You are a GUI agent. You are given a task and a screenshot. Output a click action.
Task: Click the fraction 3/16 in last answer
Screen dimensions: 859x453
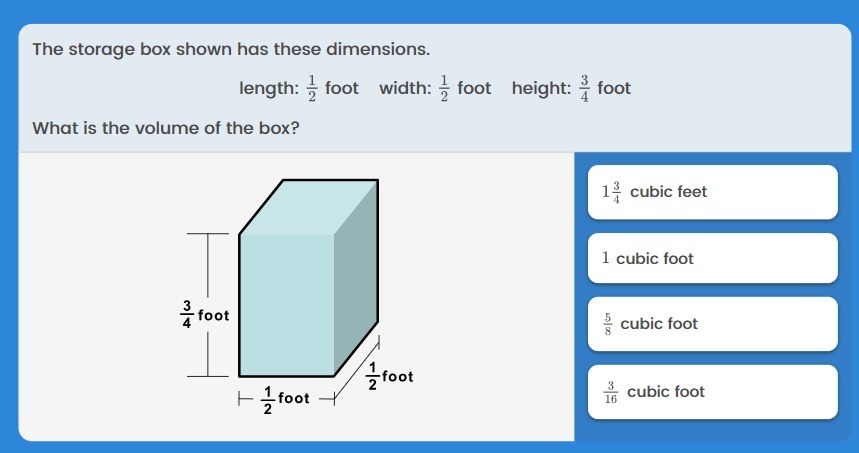(611, 392)
